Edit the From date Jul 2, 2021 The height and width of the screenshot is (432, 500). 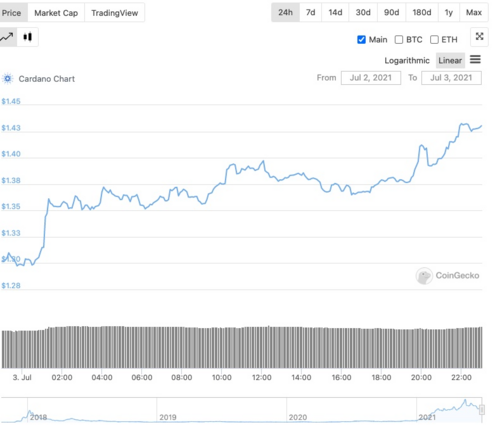tap(371, 78)
